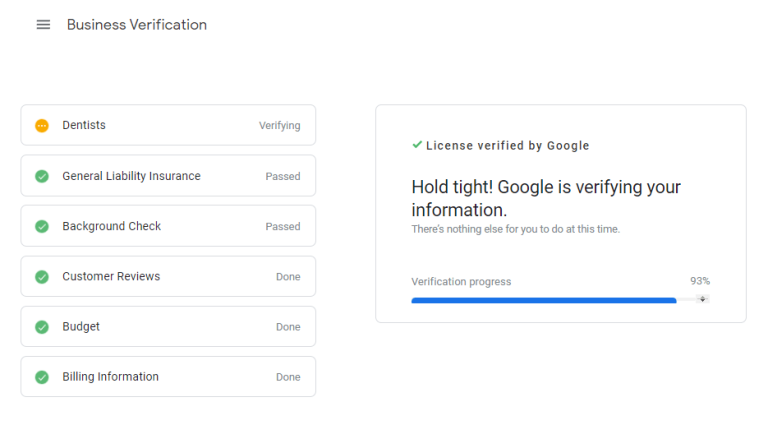Click the green check beside Billing Information
Screen dimensions: 768x425
42,377
